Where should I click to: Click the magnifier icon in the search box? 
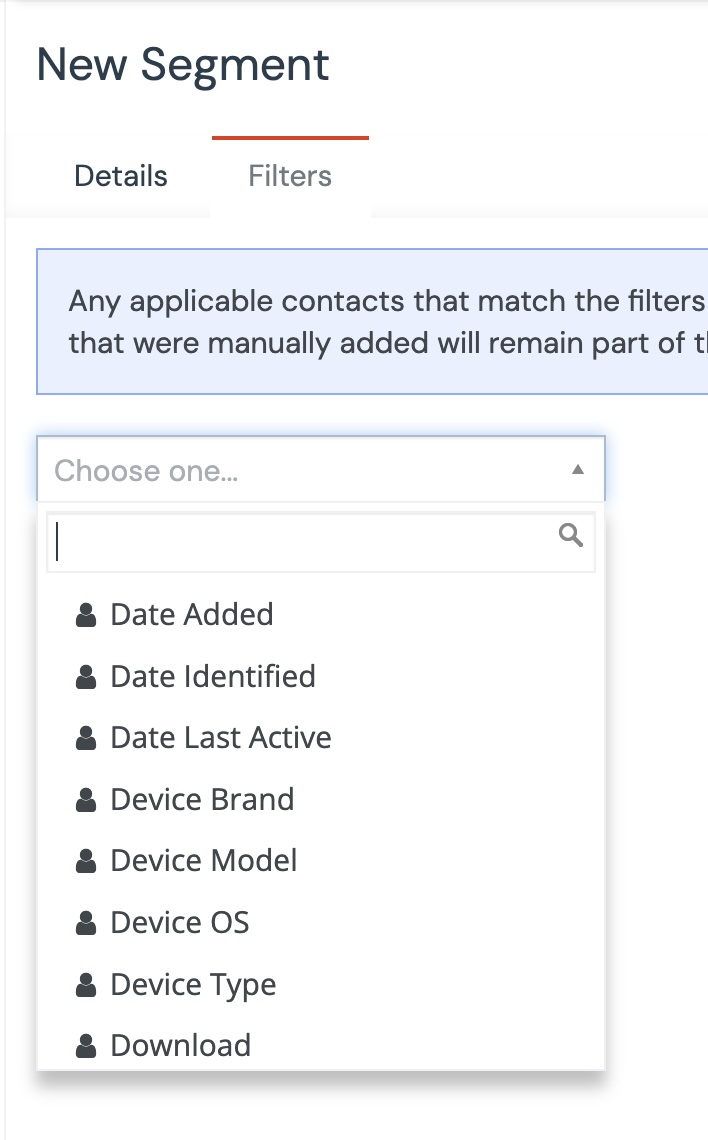tap(571, 536)
